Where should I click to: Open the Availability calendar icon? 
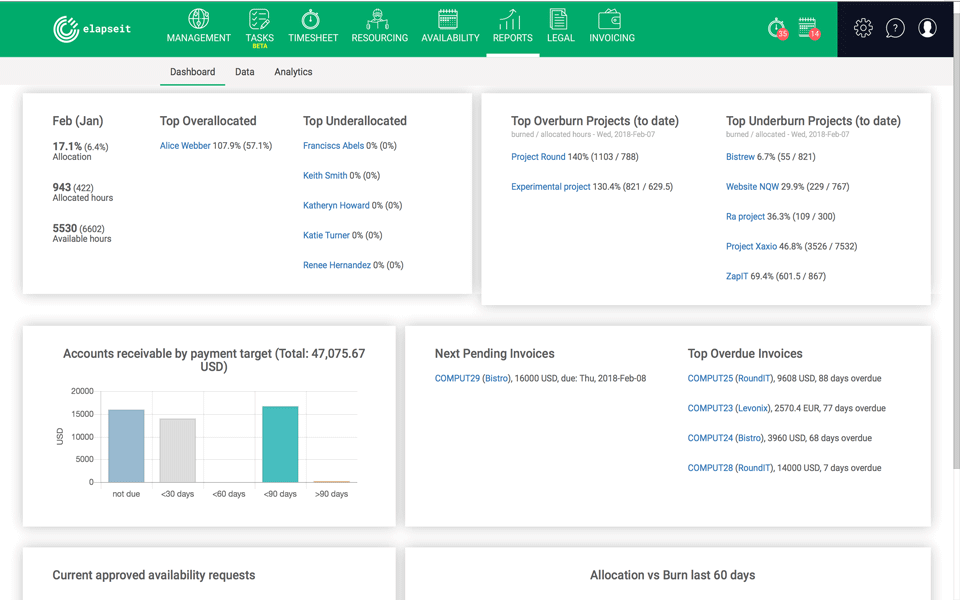448,19
